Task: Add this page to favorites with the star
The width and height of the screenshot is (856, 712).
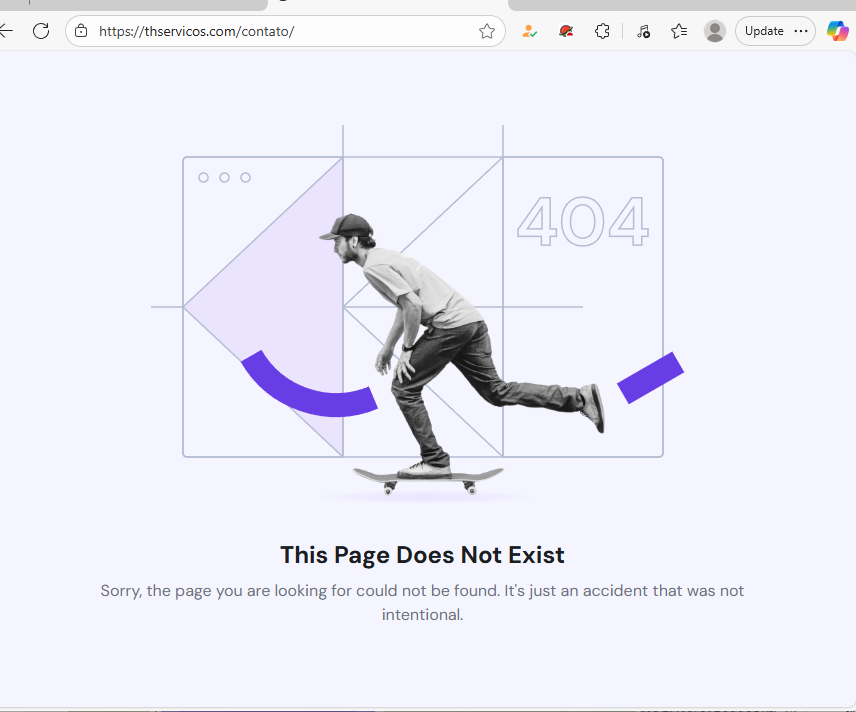Action: [486, 31]
